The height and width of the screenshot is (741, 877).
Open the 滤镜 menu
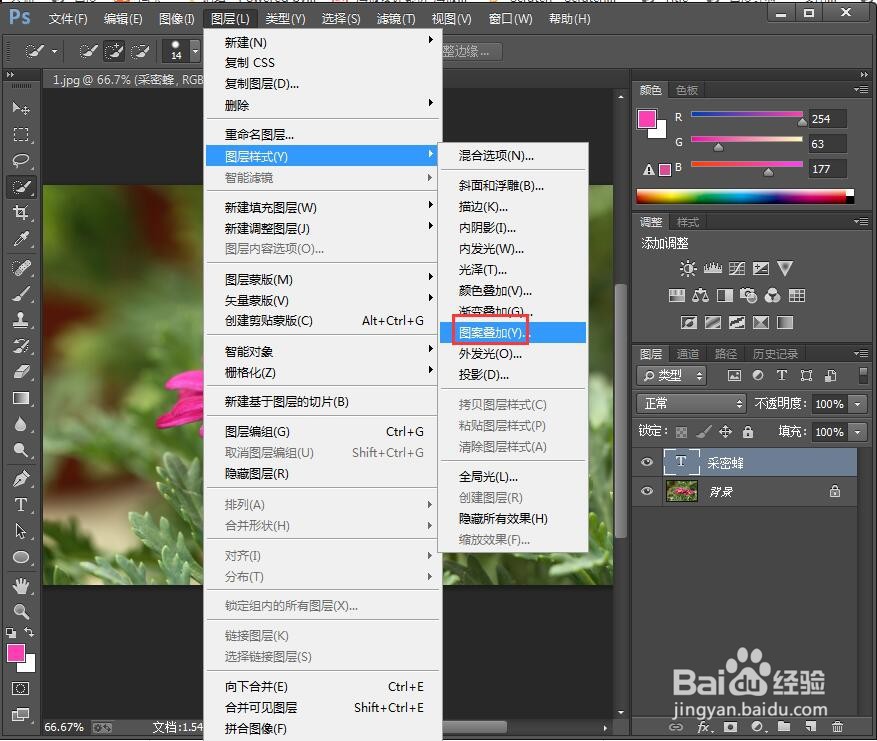coord(394,18)
